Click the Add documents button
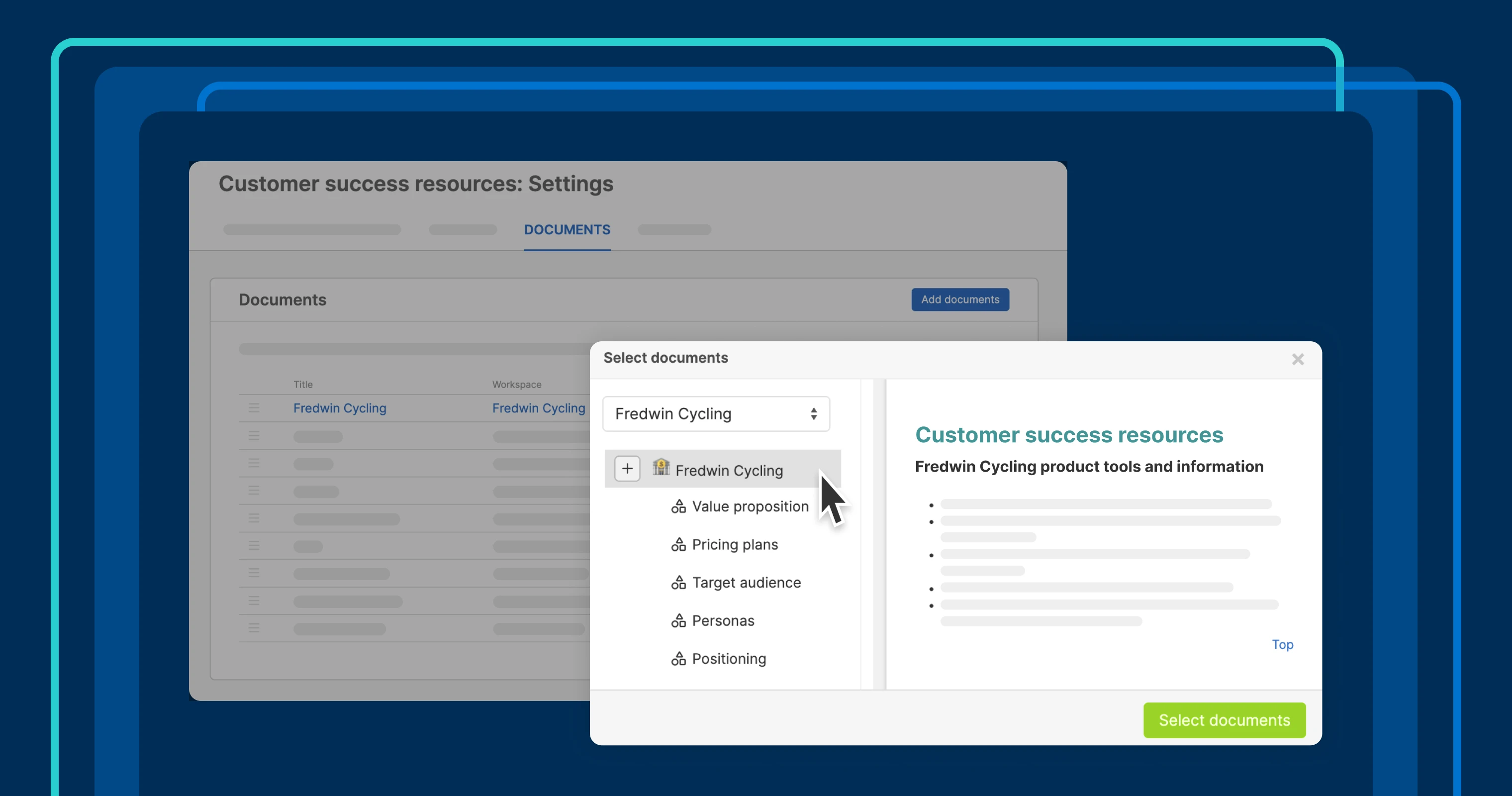The height and width of the screenshot is (796, 1512). pyautogui.click(x=960, y=300)
